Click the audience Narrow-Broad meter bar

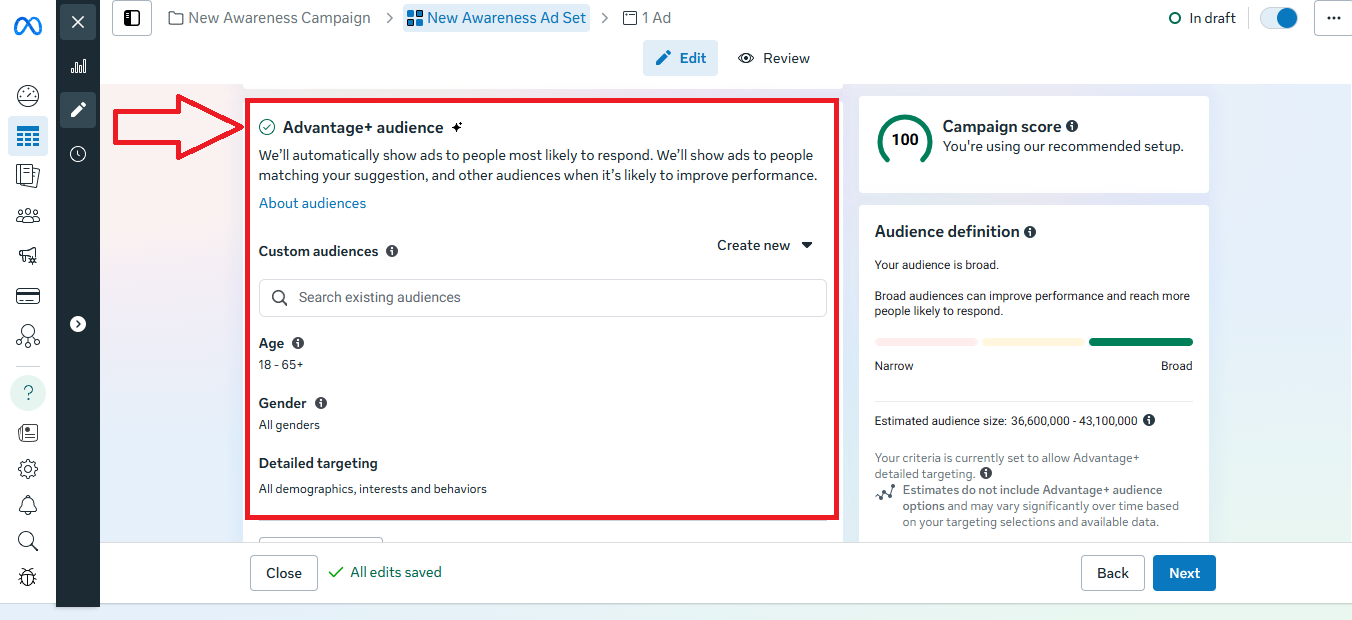coord(1033,342)
